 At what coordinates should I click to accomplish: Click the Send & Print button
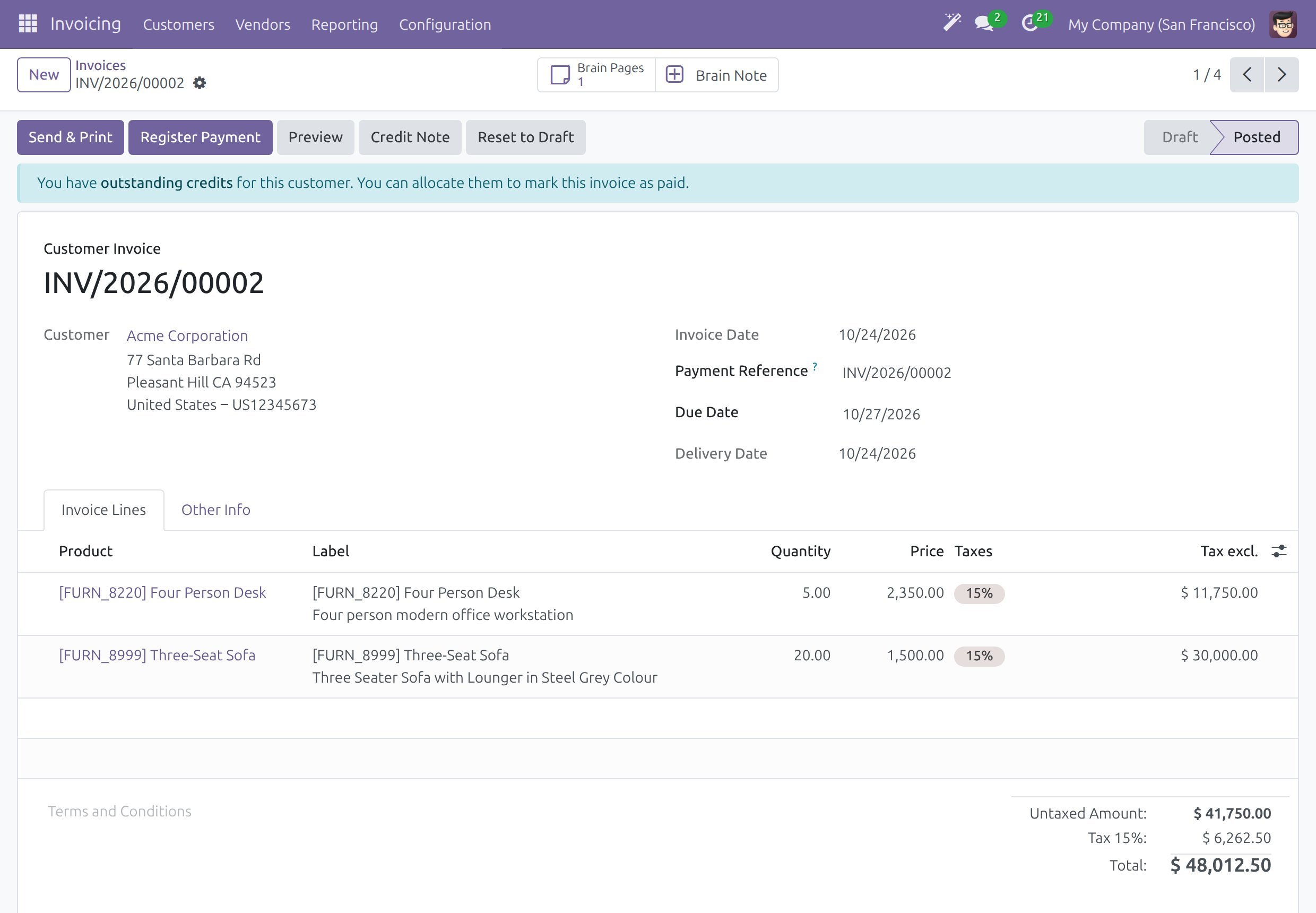coord(71,137)
